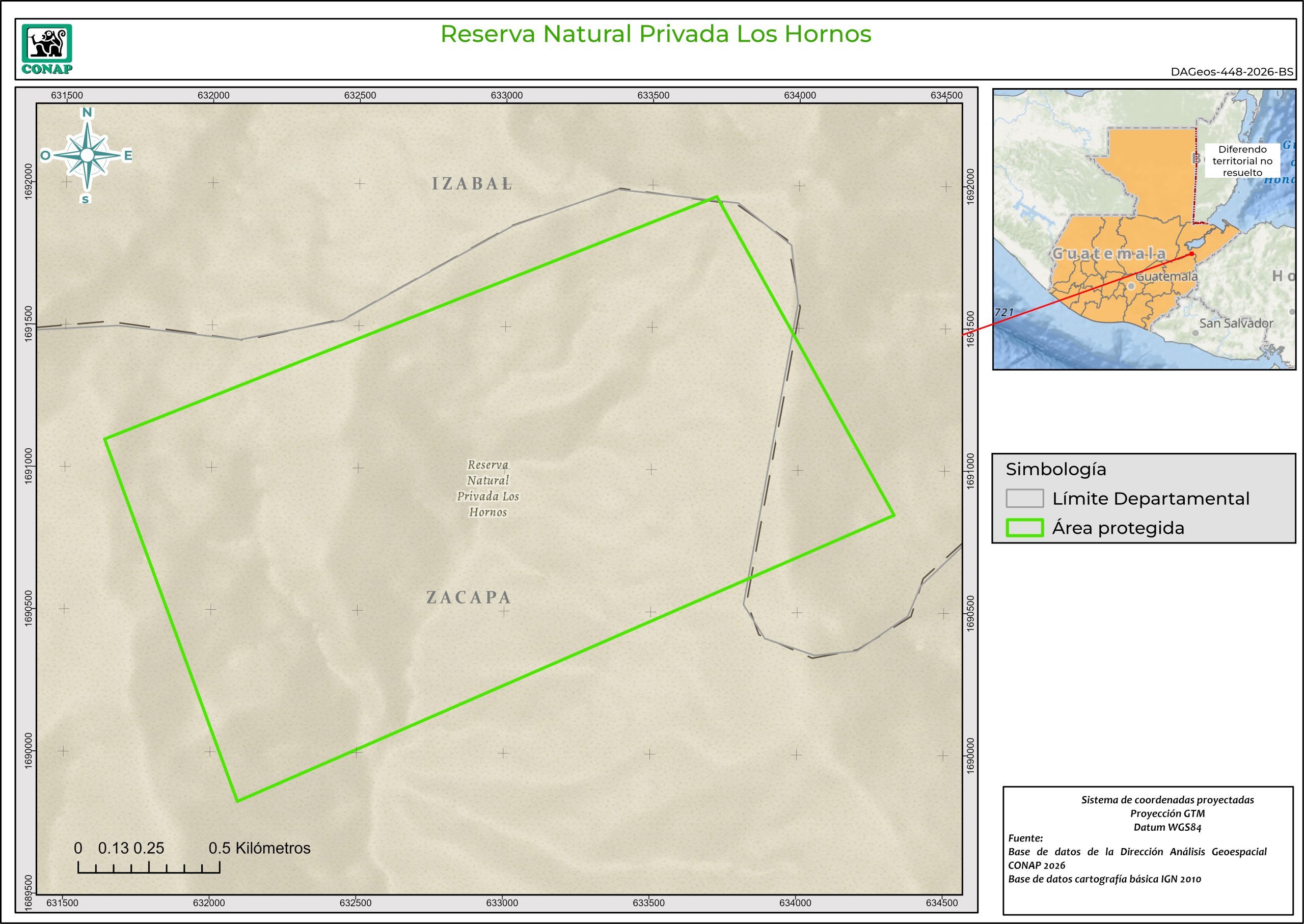Viewport: 1304px width, 924px height.
Task: Click the Proyección GTM text
Action: [1167, 813]
